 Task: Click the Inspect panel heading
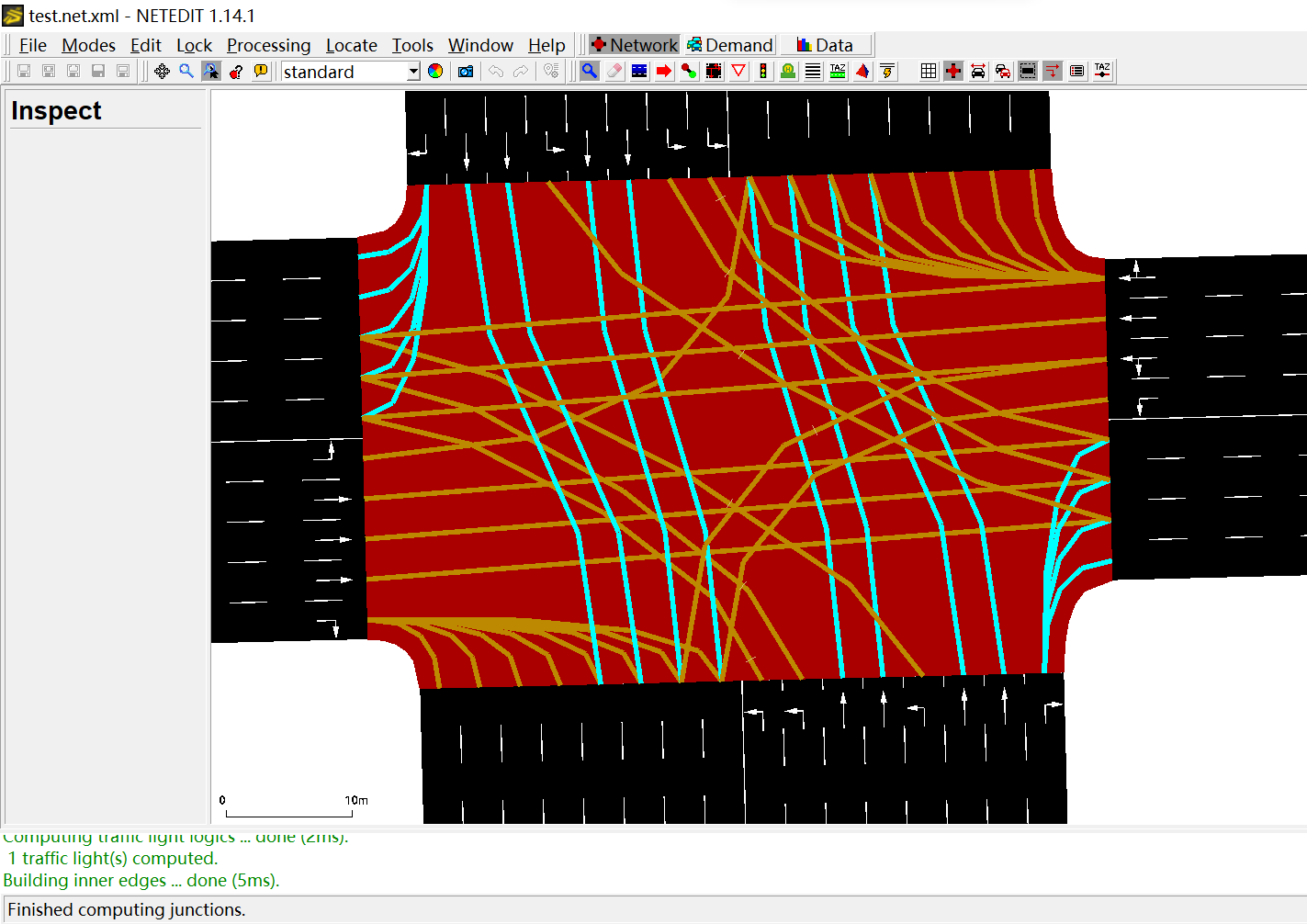pyautogui.click(x=56, y=111)
